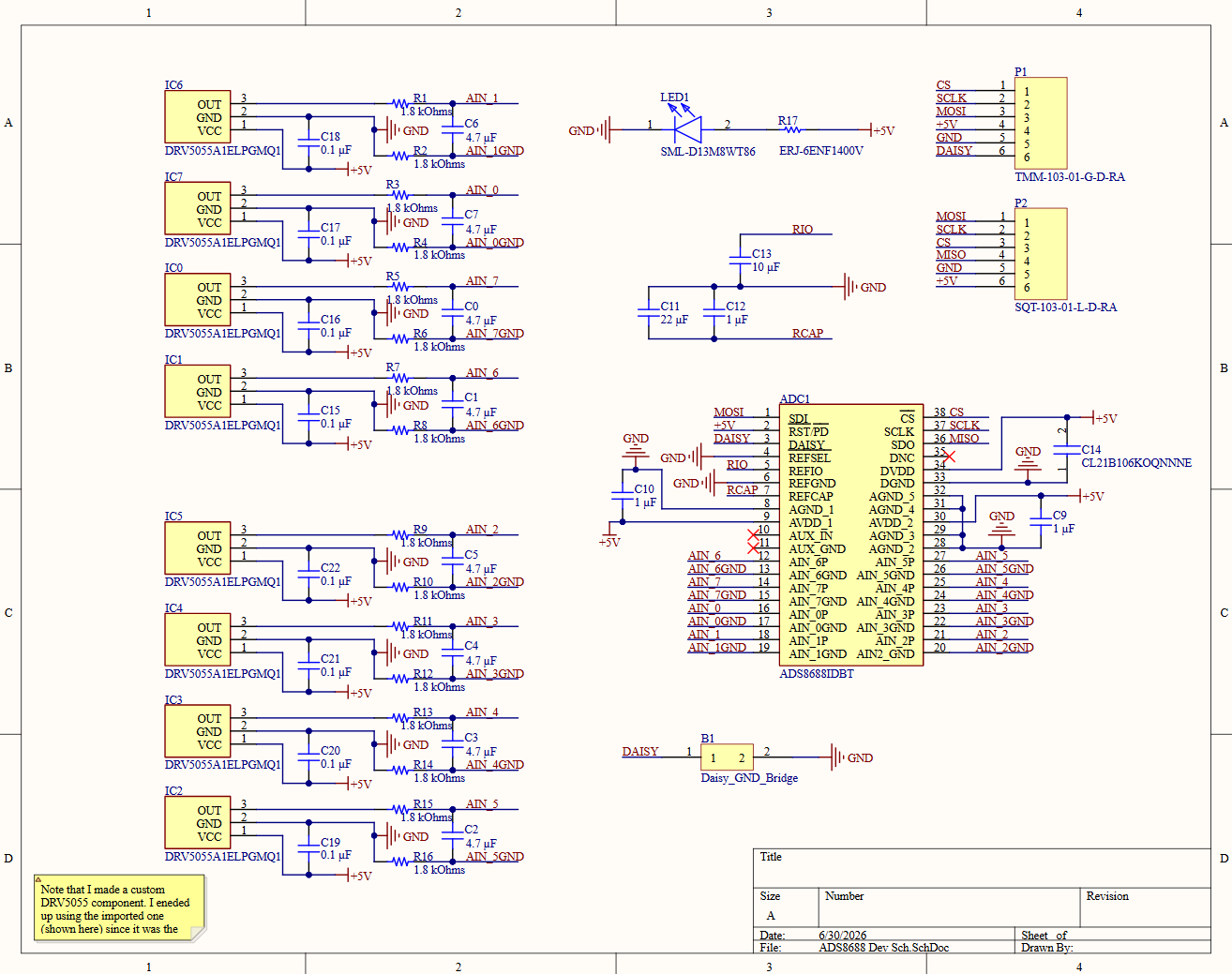Click the AIN_5GND net label near R16
This screenshot has width=1232, height=974.
[495, 856]
